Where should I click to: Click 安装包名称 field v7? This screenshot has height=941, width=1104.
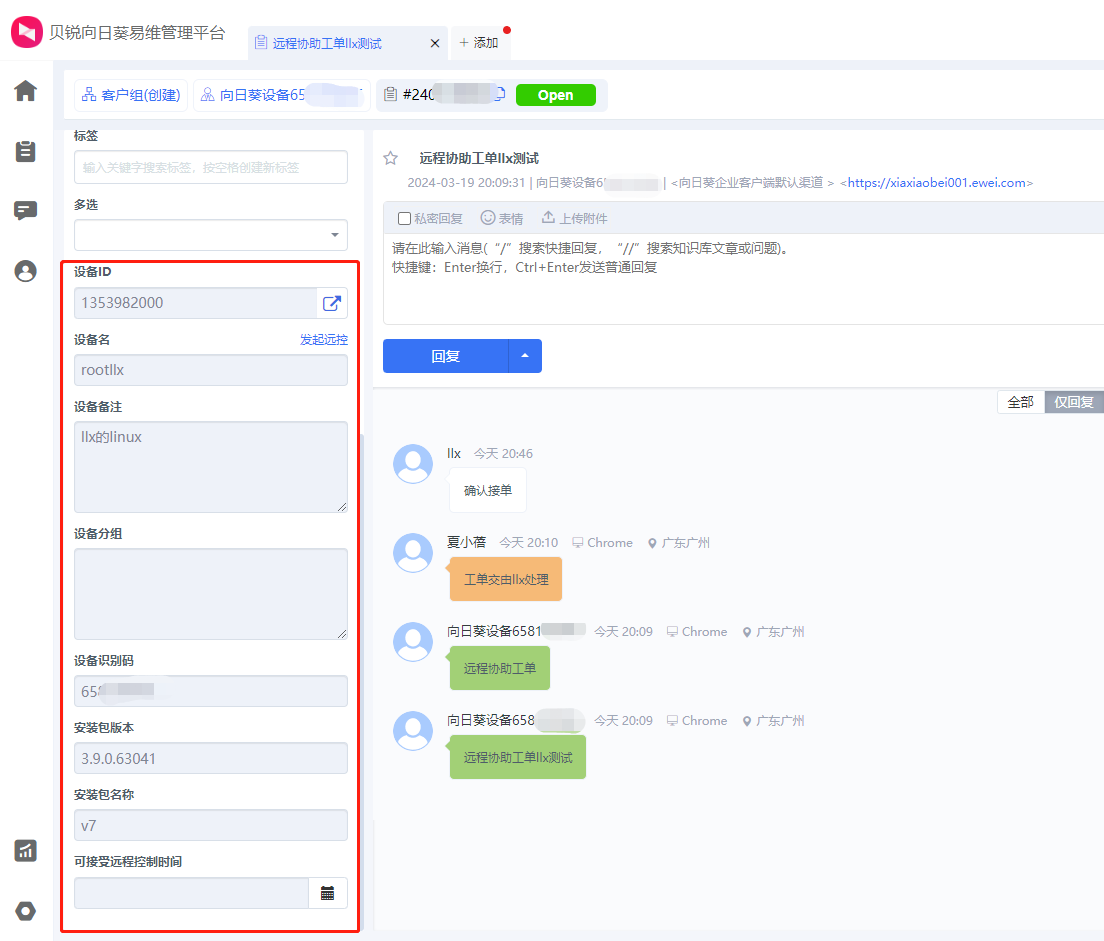(x=211, y=825)
